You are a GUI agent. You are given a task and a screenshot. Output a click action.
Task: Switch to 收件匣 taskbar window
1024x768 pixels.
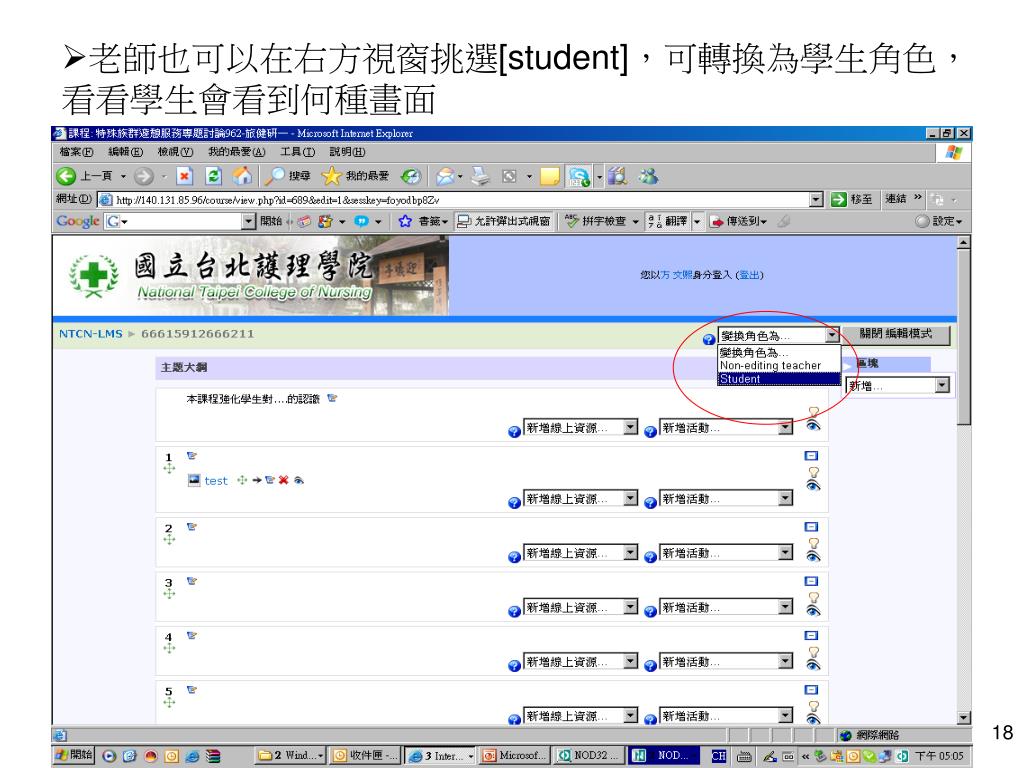[x=364, y=756]
